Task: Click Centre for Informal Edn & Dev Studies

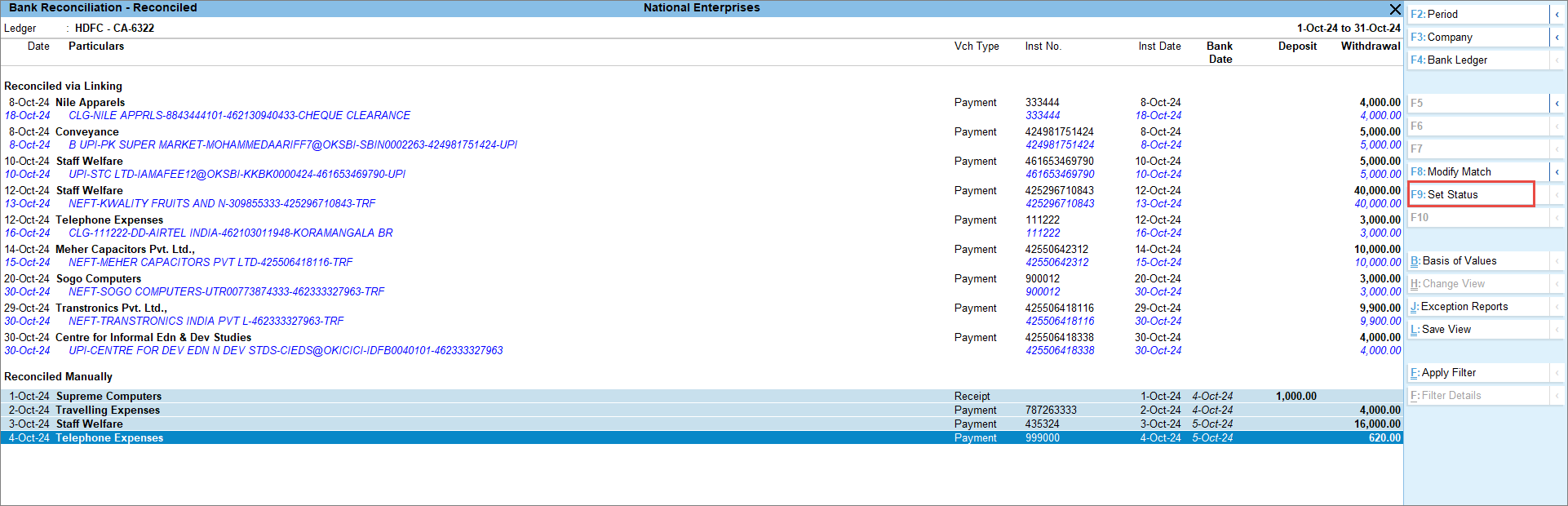Action: 153,338
